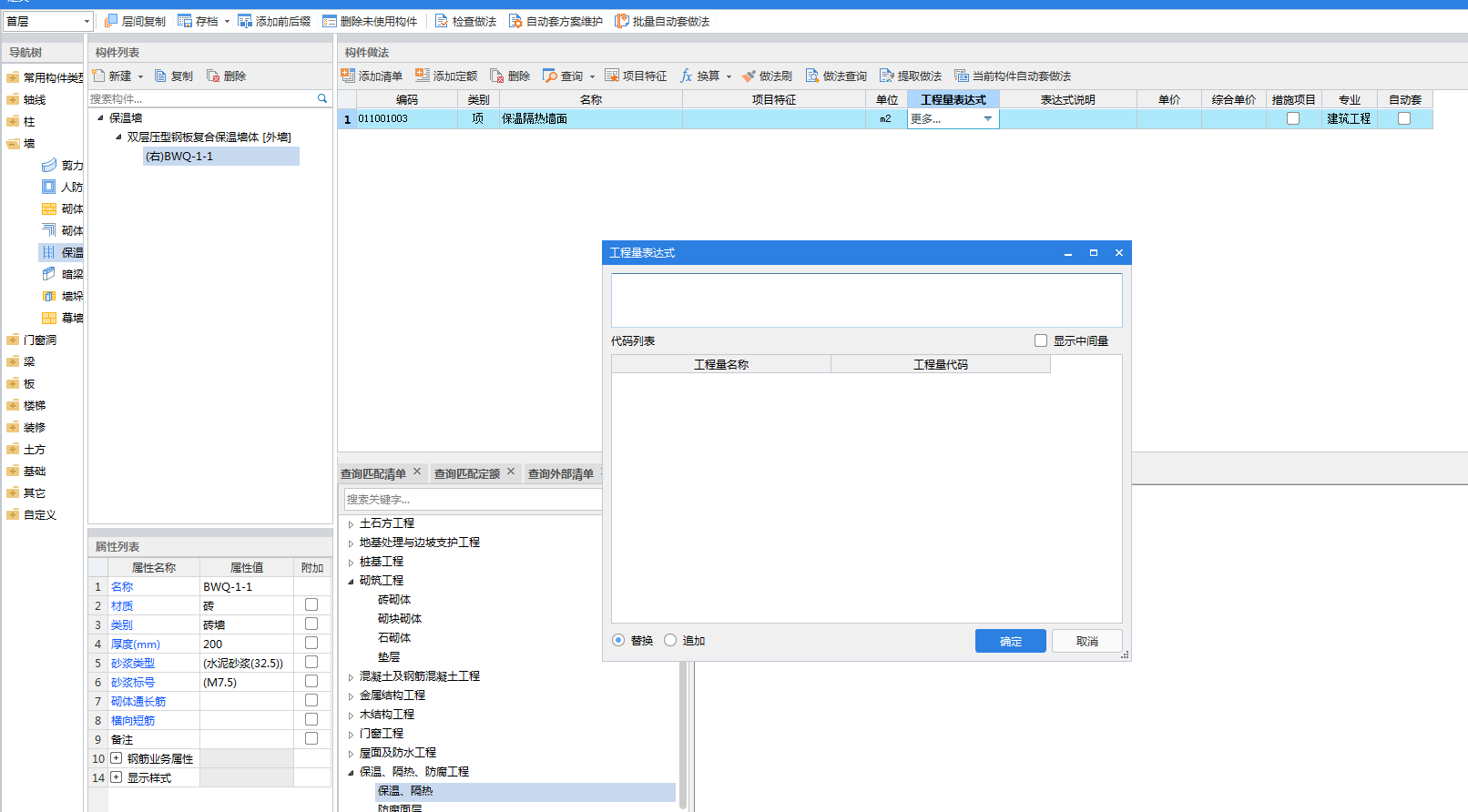The image size is (1468, 812).
Task: Click 确定 button in dialog
Action: click(x=1011, y=641)
